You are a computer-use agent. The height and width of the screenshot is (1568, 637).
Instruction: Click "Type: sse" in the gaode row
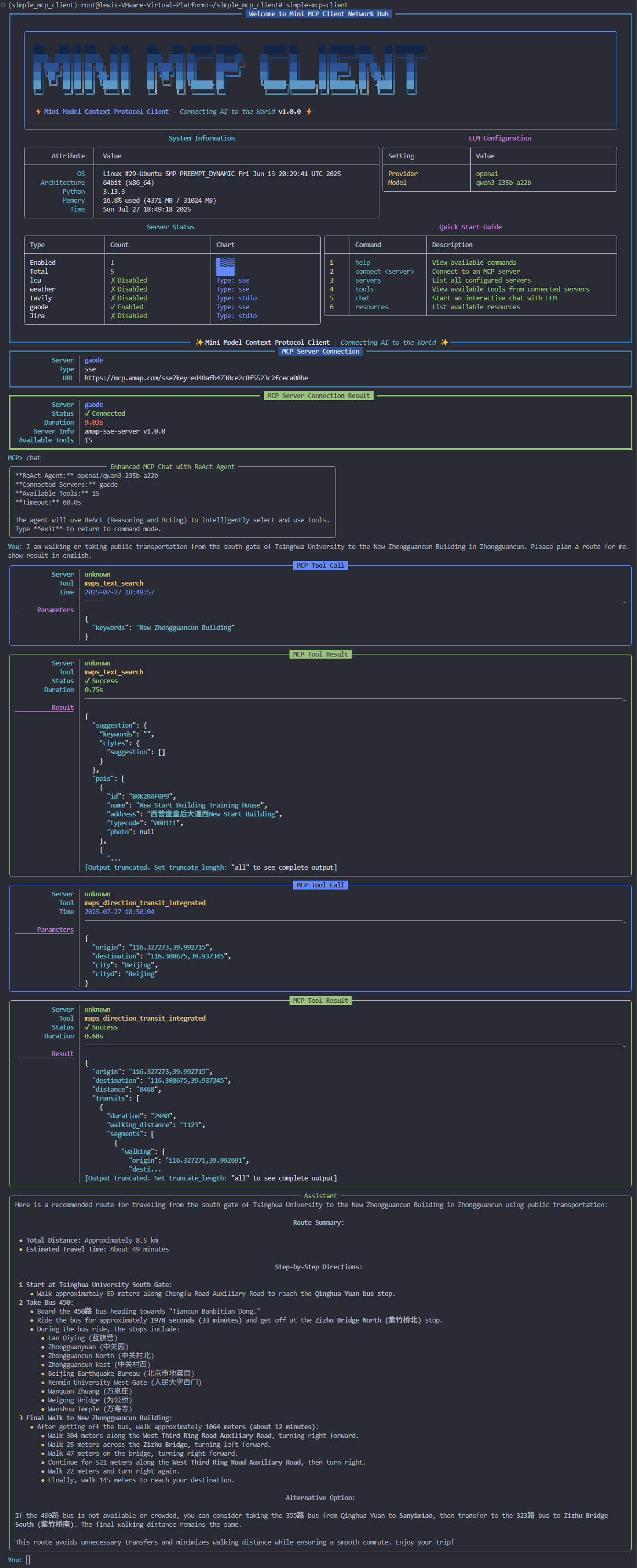point(233,307)
